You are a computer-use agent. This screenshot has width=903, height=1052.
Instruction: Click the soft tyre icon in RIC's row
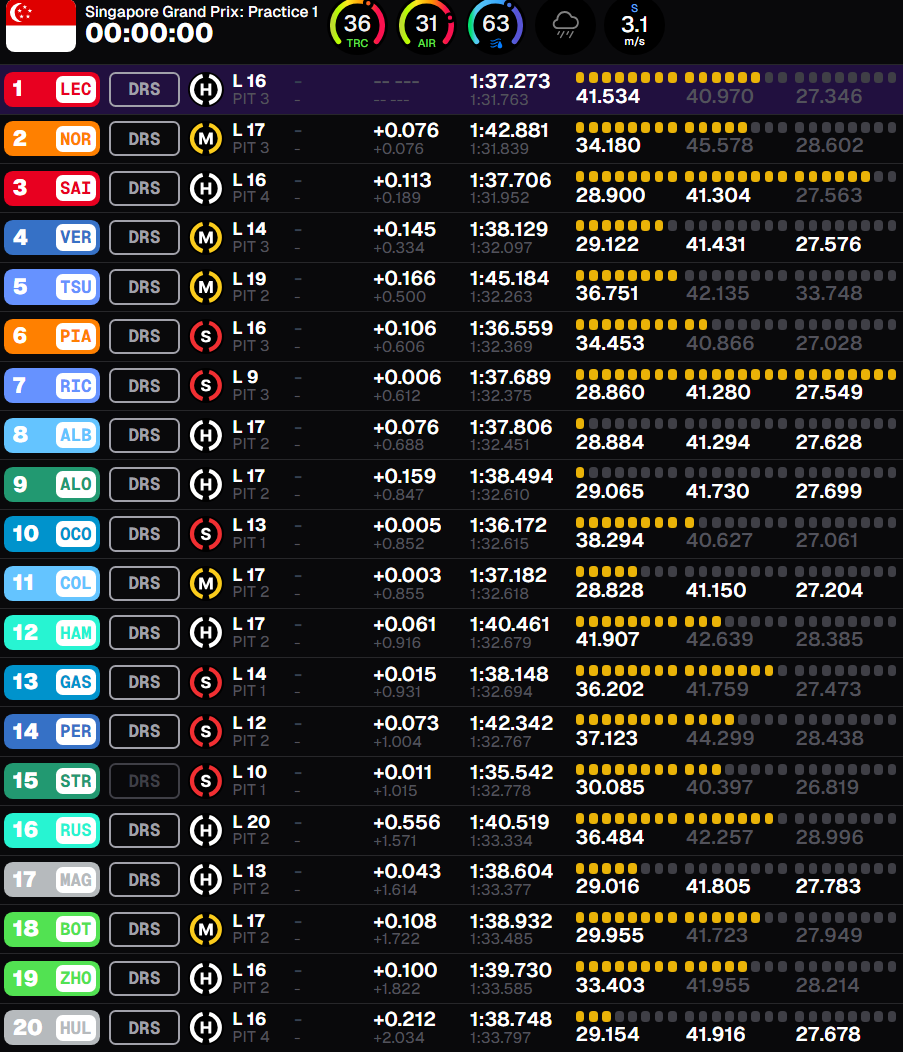tap(206, 386)
